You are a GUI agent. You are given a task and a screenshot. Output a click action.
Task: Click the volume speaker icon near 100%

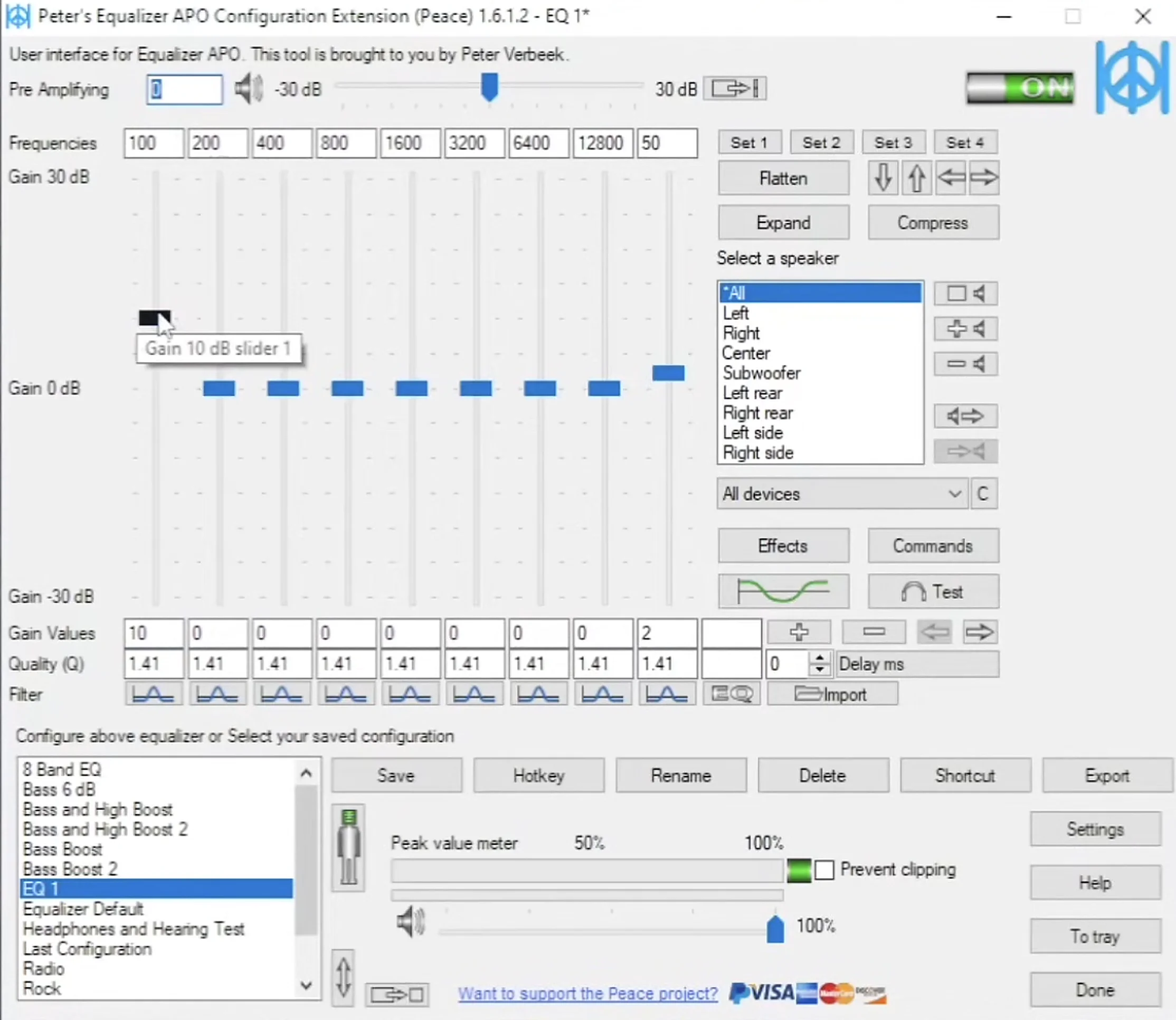coord(411,922)
